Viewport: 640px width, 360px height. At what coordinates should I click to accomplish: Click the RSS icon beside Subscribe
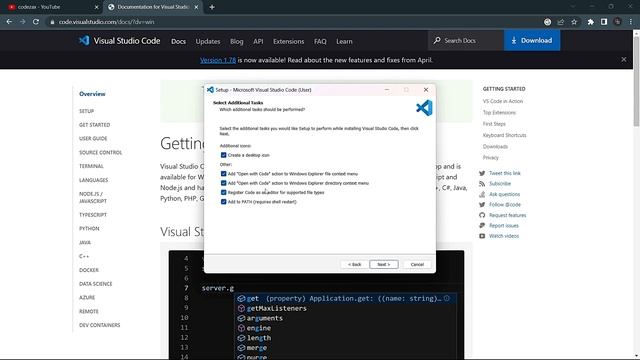[482, 184]
